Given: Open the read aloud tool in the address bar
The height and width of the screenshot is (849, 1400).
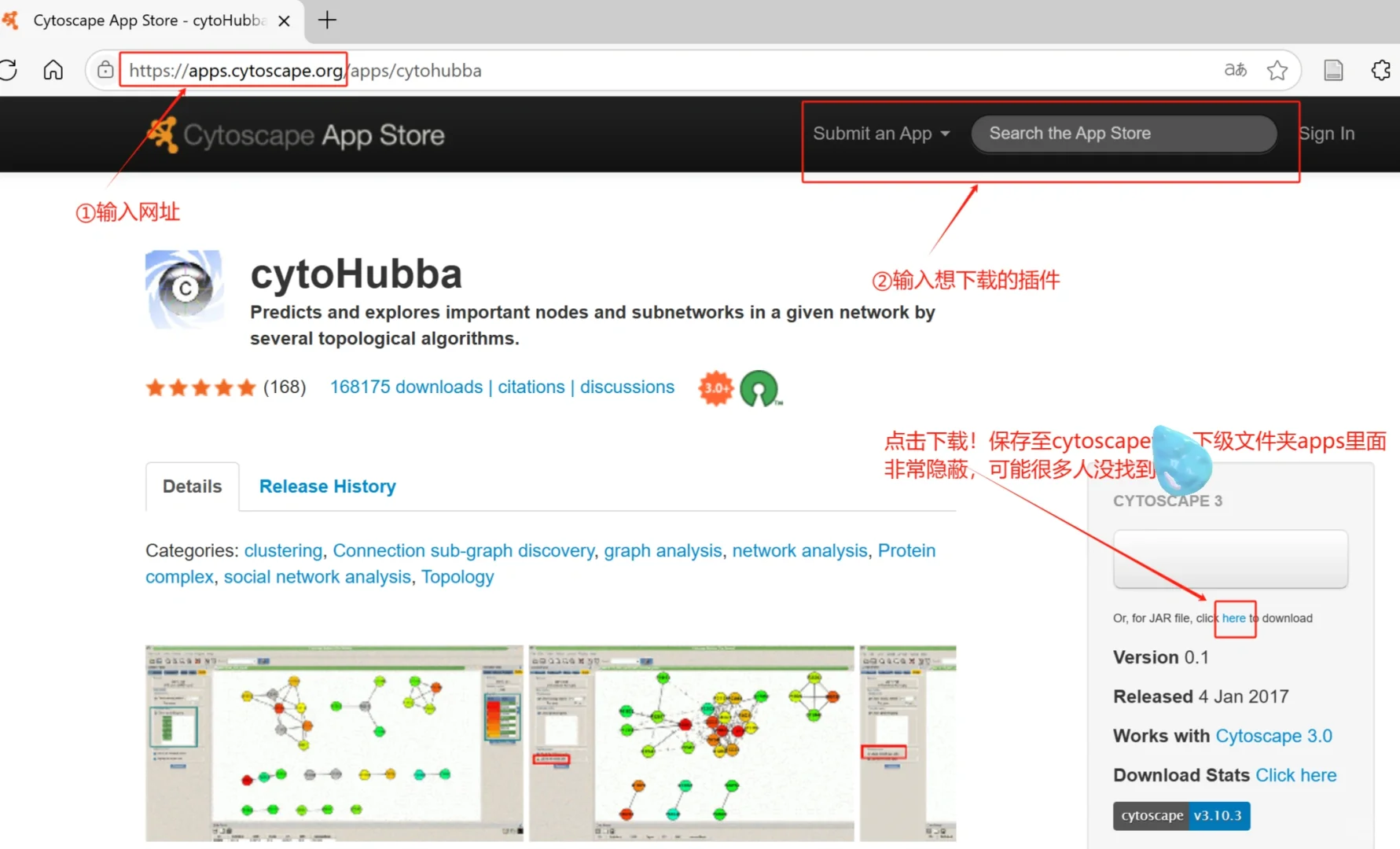Looking at the screenshot, I should (1234, 70).
